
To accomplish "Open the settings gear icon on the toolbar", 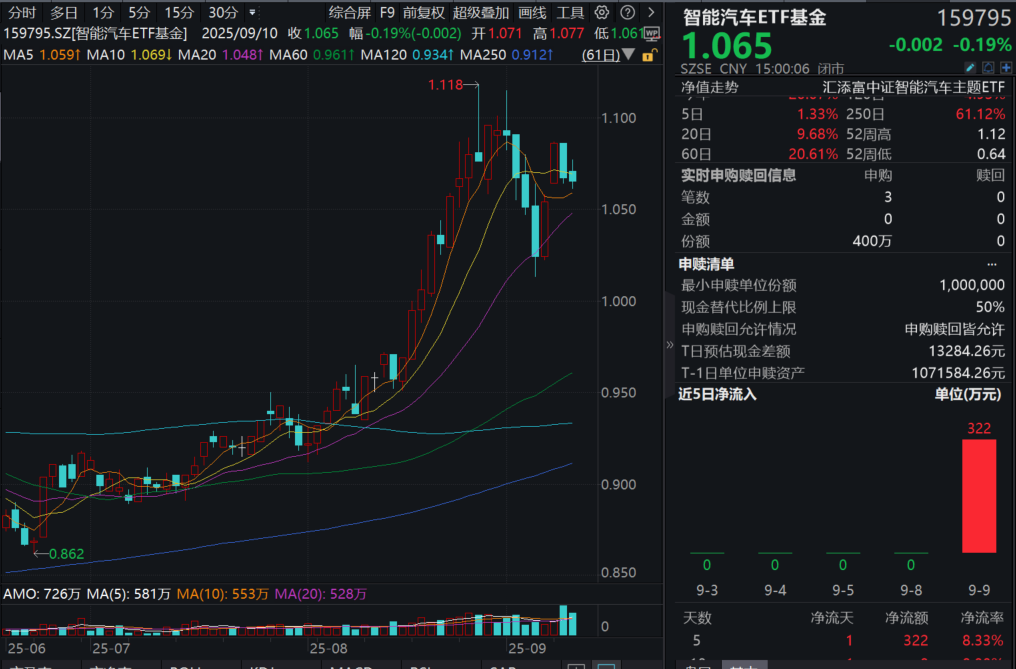I will (x=601, y=13).
